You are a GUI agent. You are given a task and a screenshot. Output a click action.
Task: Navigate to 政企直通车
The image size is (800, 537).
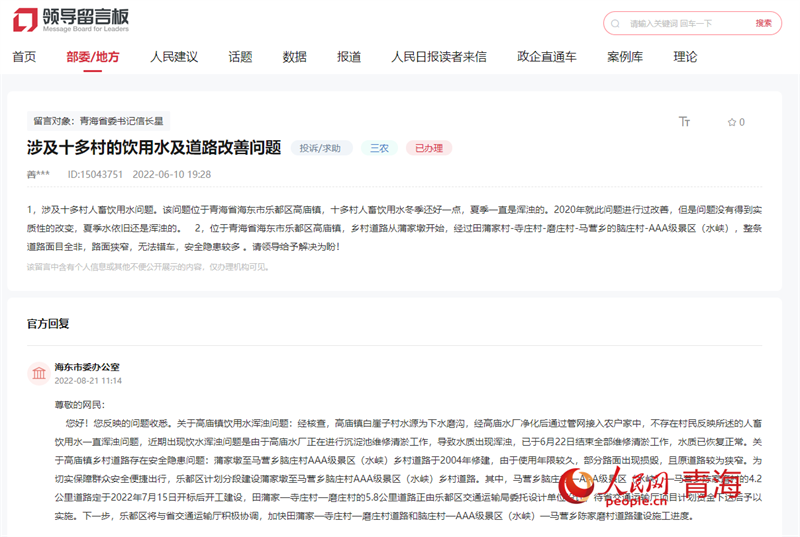click(x=547, y=57)
